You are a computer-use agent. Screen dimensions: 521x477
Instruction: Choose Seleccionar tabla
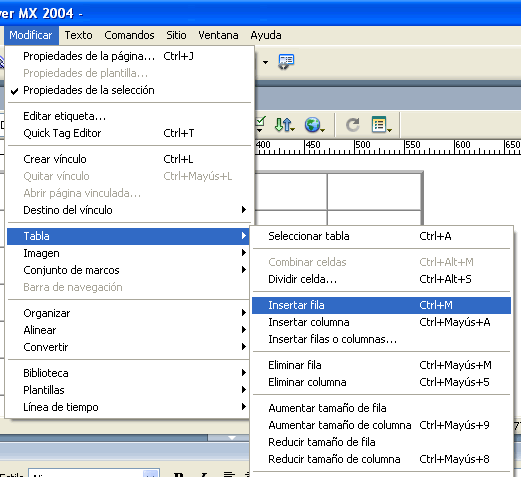(x=381, y=236)
